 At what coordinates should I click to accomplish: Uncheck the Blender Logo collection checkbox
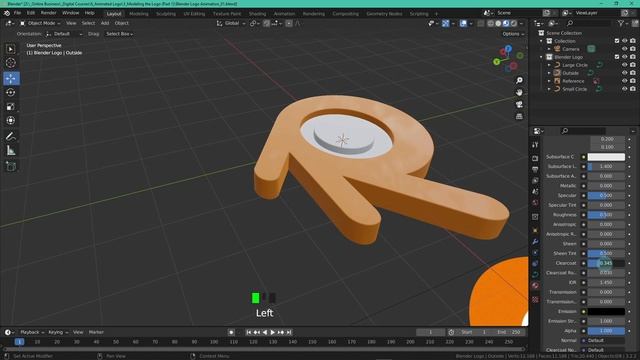617,57
